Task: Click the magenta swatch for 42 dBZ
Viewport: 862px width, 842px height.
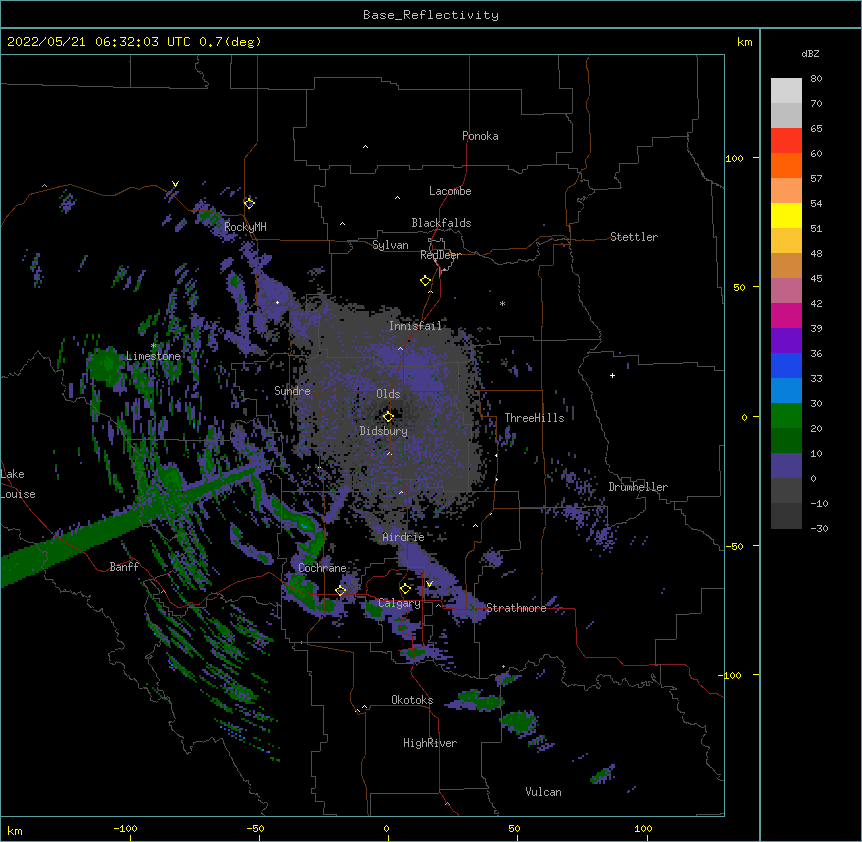Action: pyautogui.click(x=786, y=315)
